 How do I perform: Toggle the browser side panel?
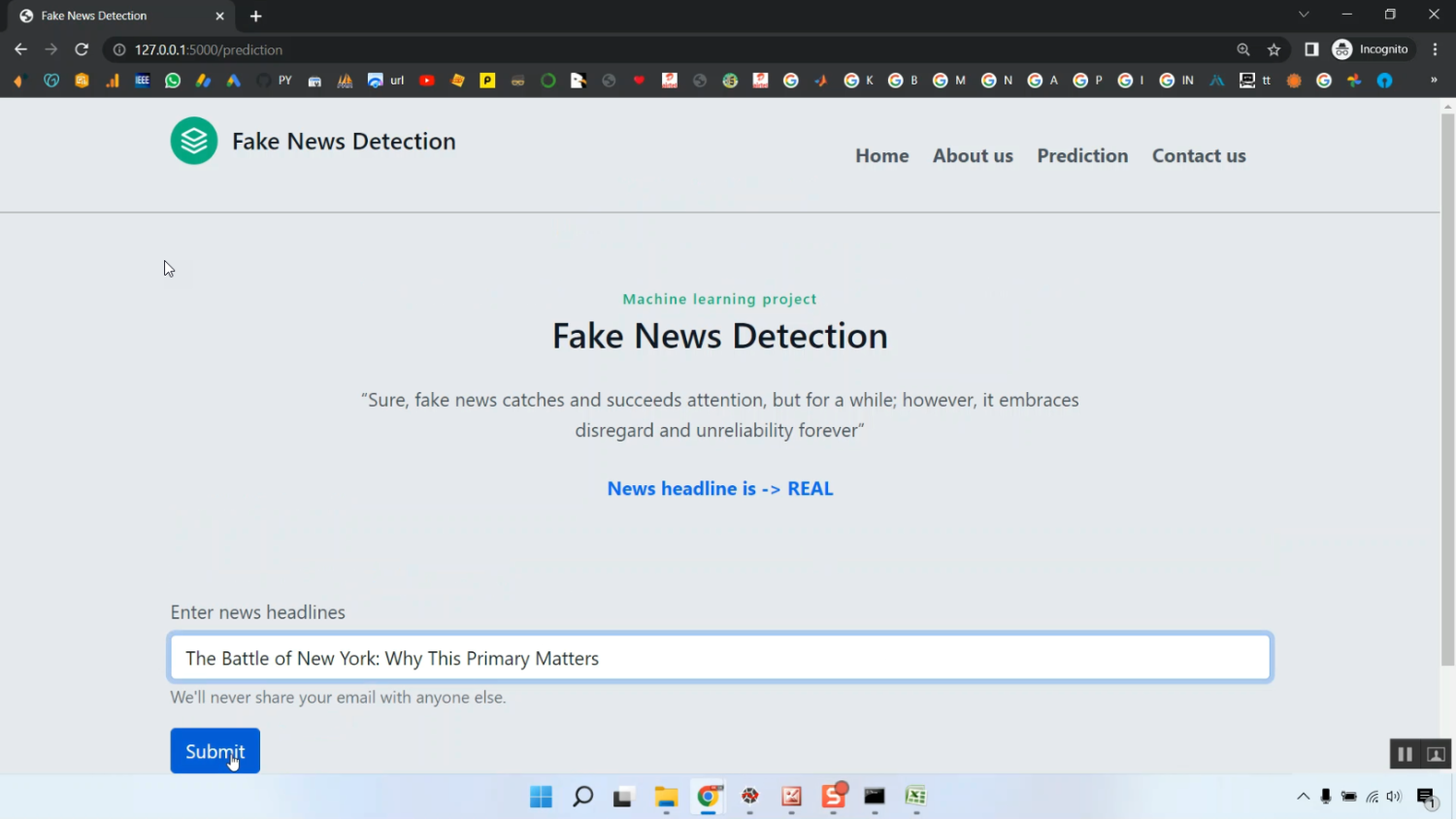1311,49
